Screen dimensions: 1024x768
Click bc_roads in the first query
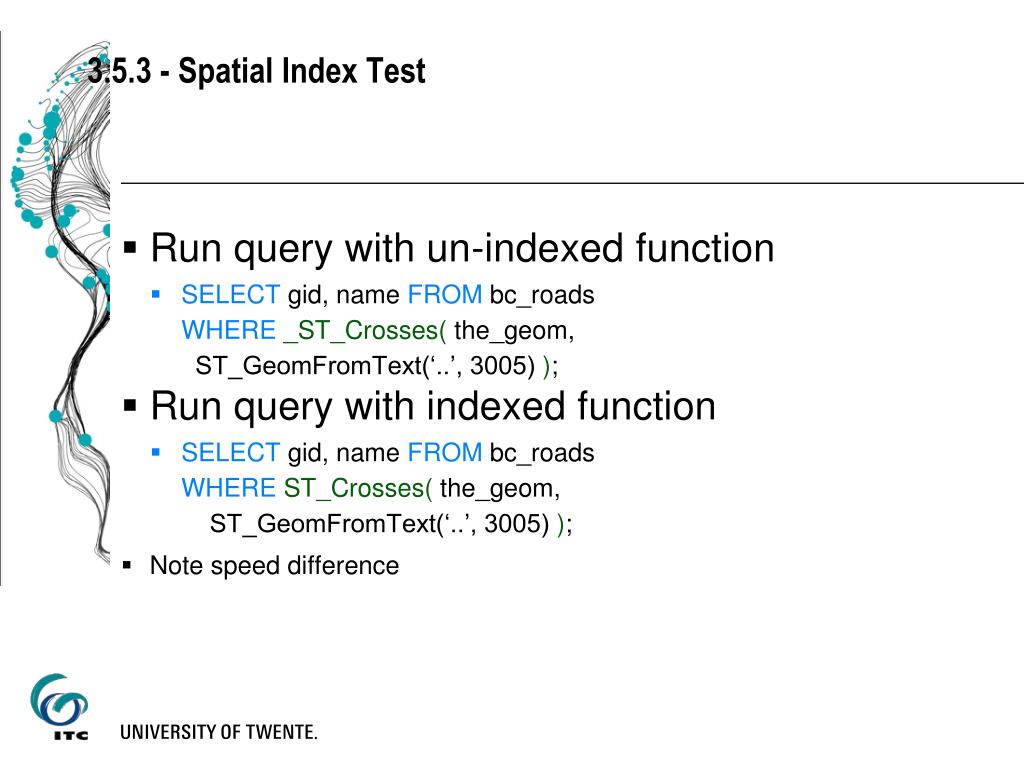pos(542,295)
